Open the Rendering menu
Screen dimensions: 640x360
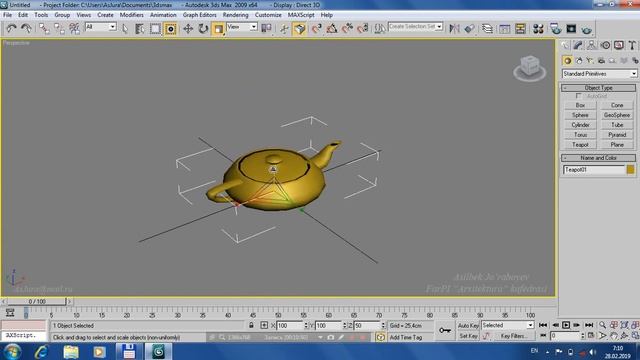[236, 15]
